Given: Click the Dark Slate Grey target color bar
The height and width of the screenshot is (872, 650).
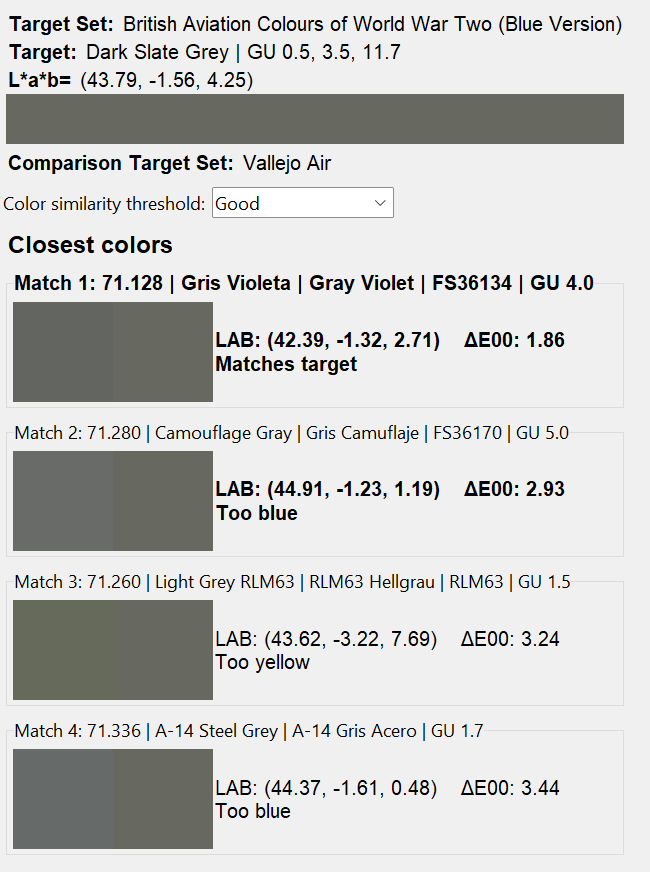Looking at the screenshot, I should (315, 119).
